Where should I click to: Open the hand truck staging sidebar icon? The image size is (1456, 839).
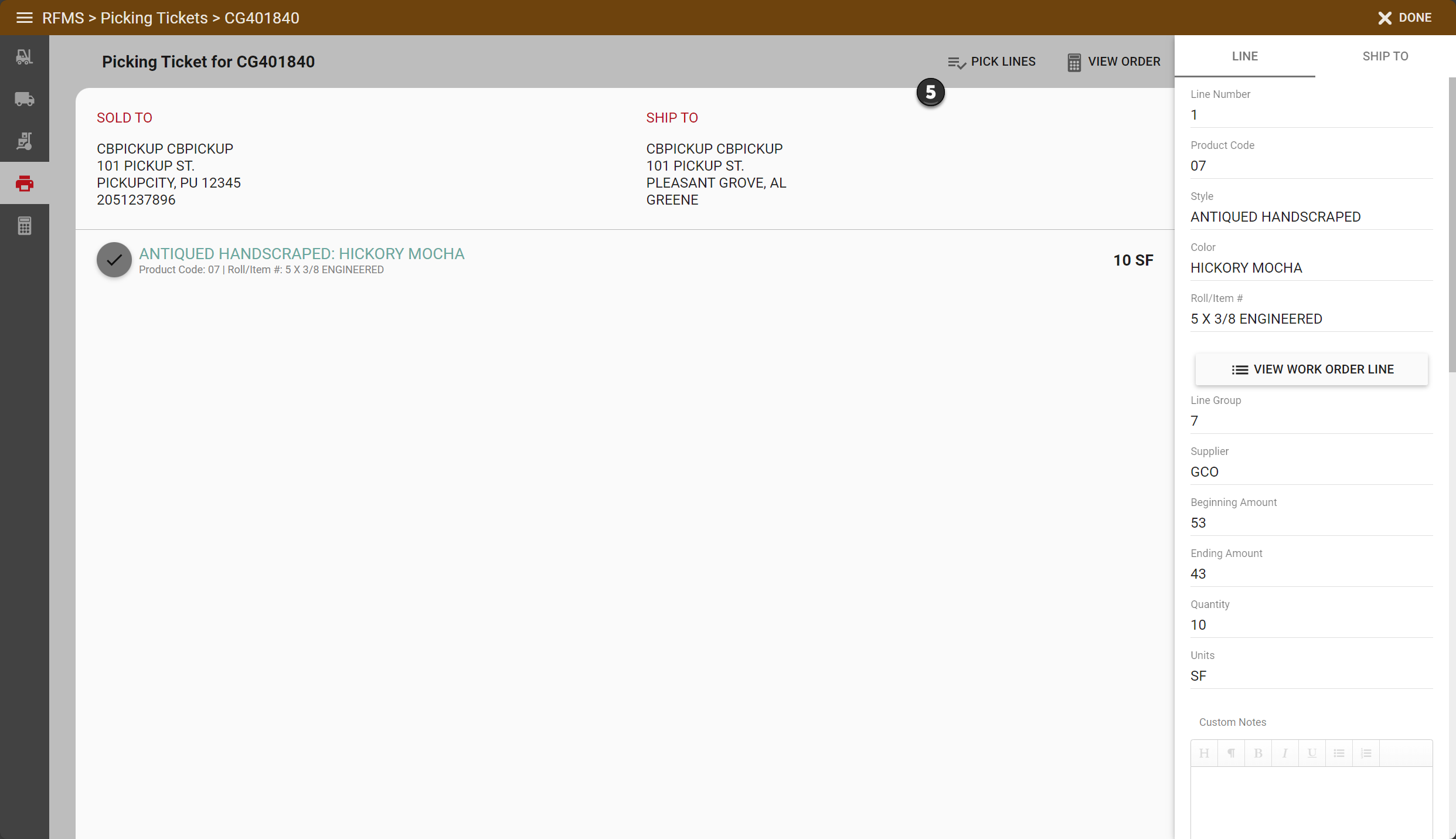pos(24,141)
